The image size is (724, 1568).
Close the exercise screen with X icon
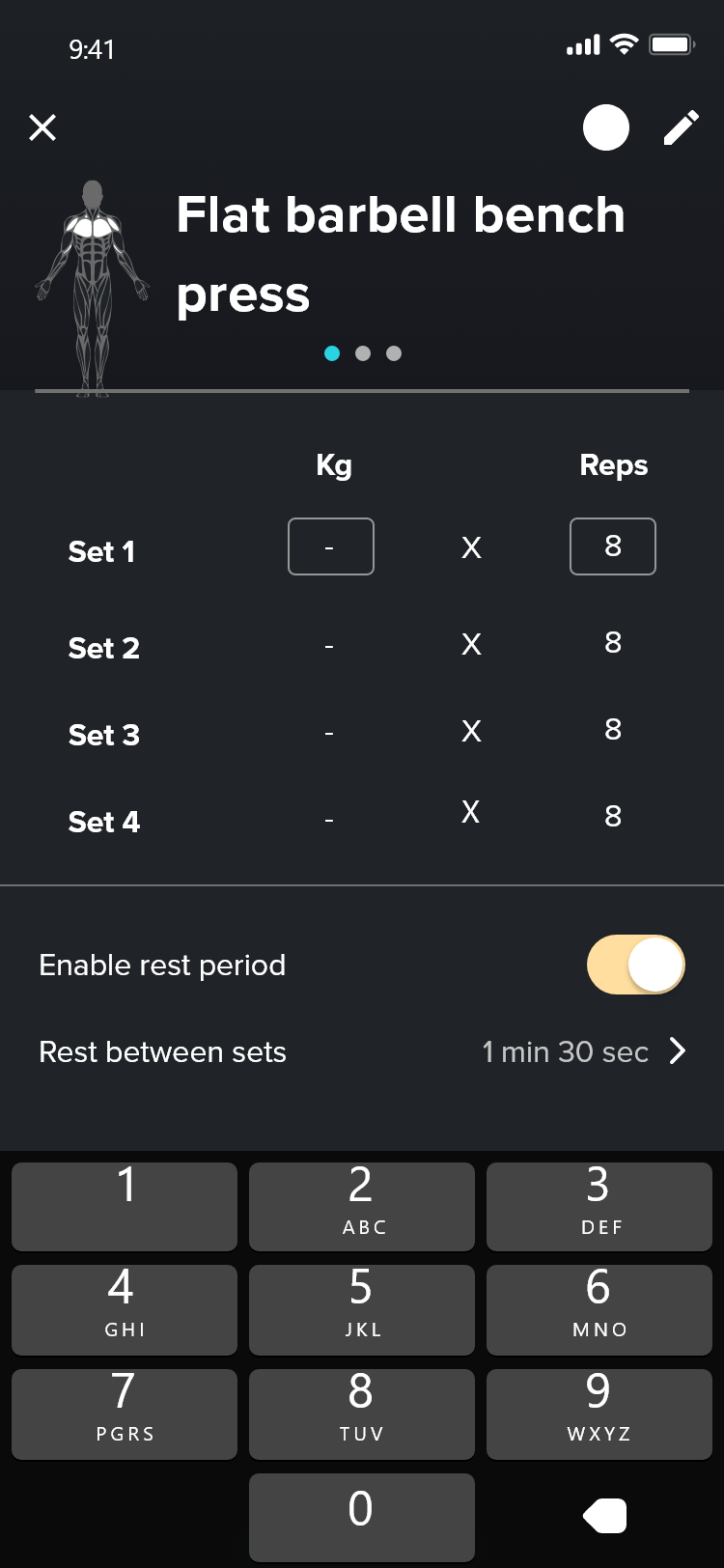click(x=42, y=127)
